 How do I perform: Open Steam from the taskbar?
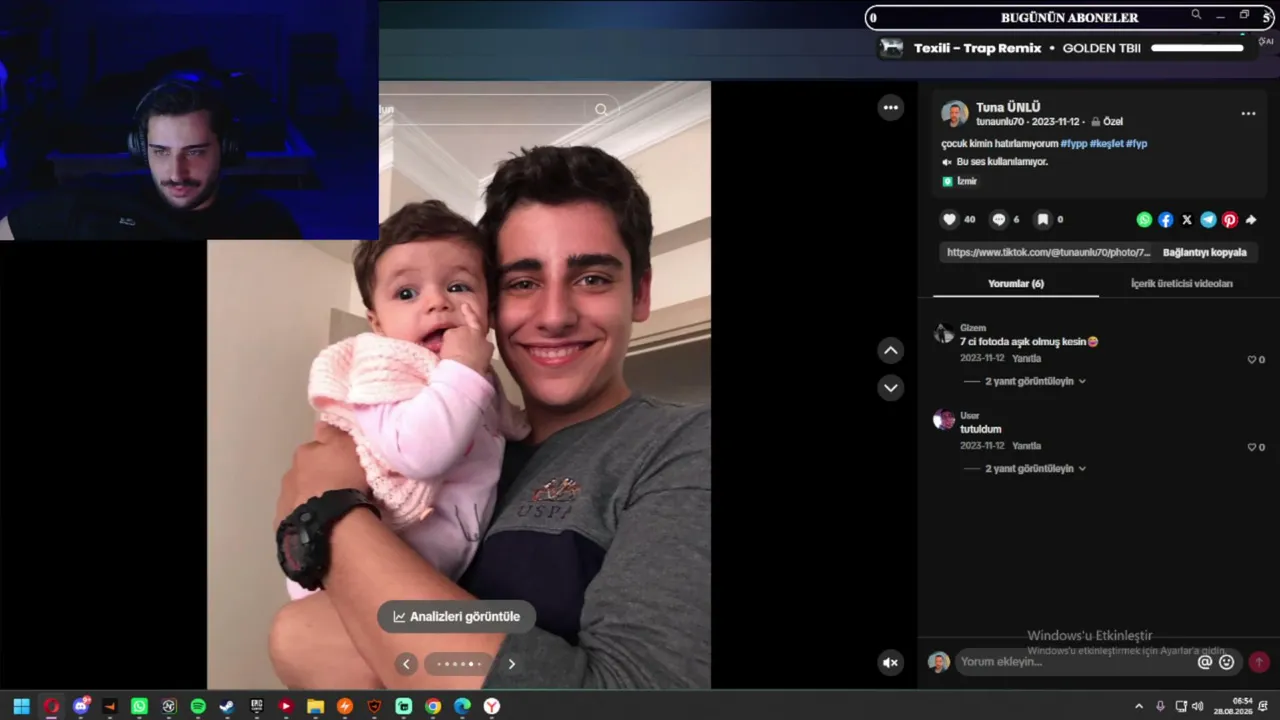coord(227,706)
